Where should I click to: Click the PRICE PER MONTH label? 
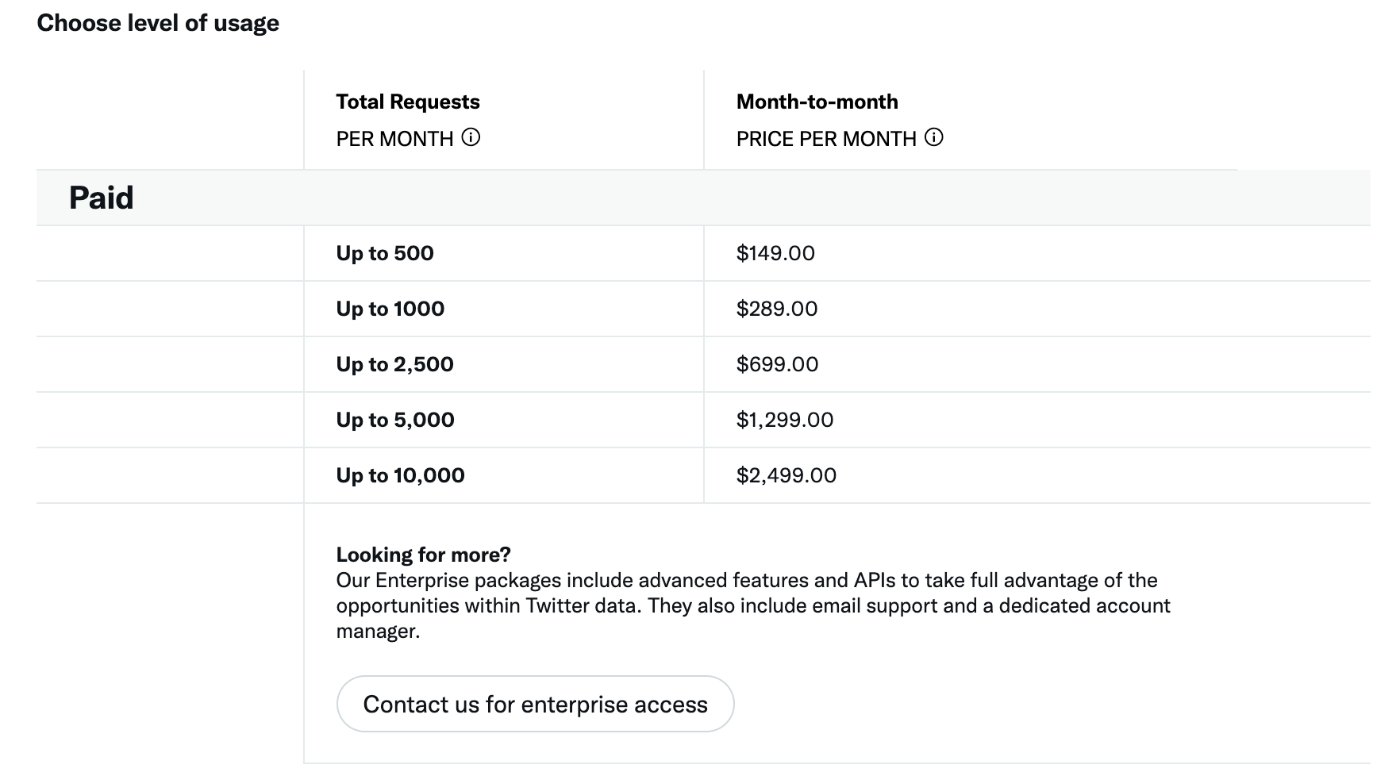(x=826, y=138)
